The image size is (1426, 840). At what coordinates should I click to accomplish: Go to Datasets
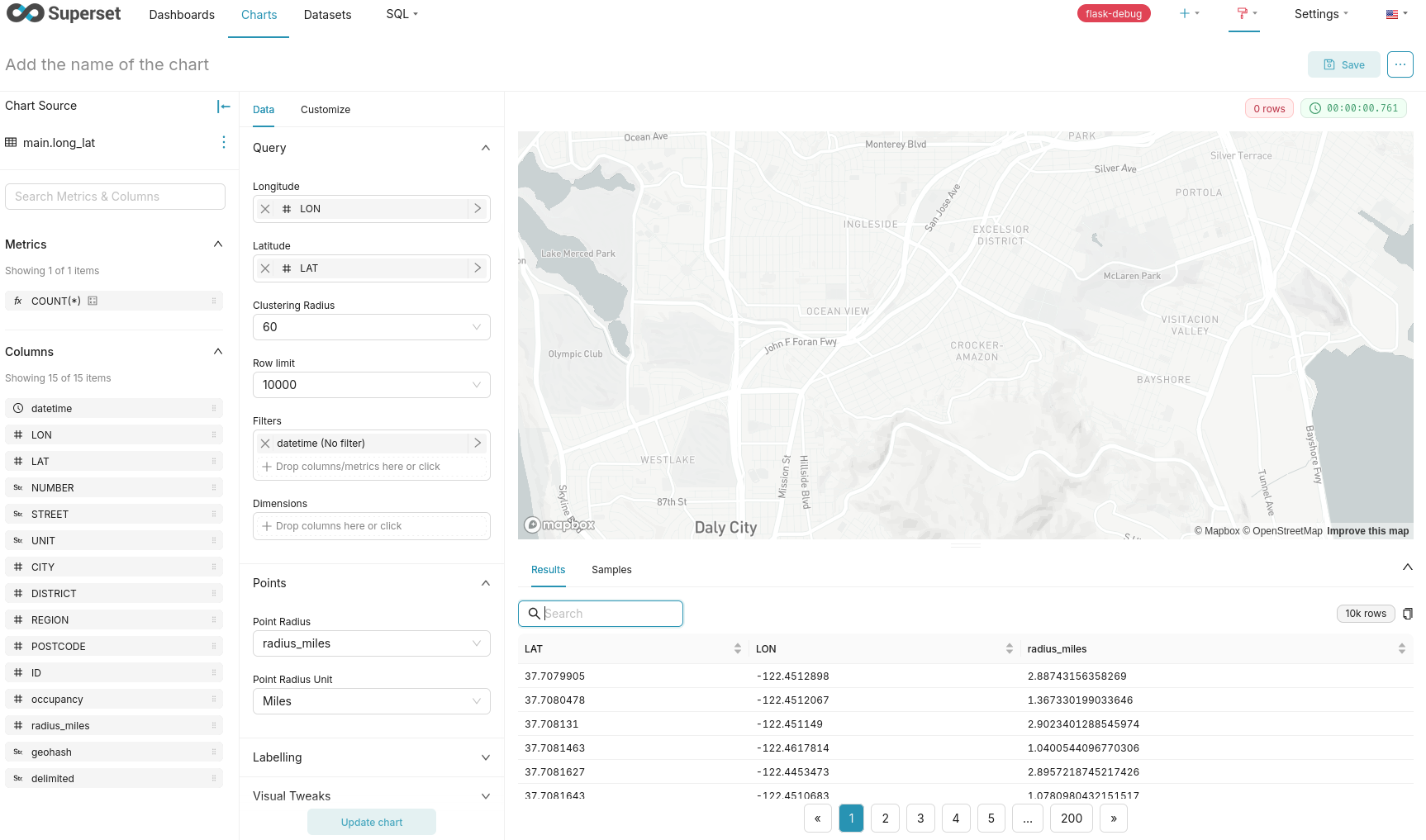coord(327,15)
